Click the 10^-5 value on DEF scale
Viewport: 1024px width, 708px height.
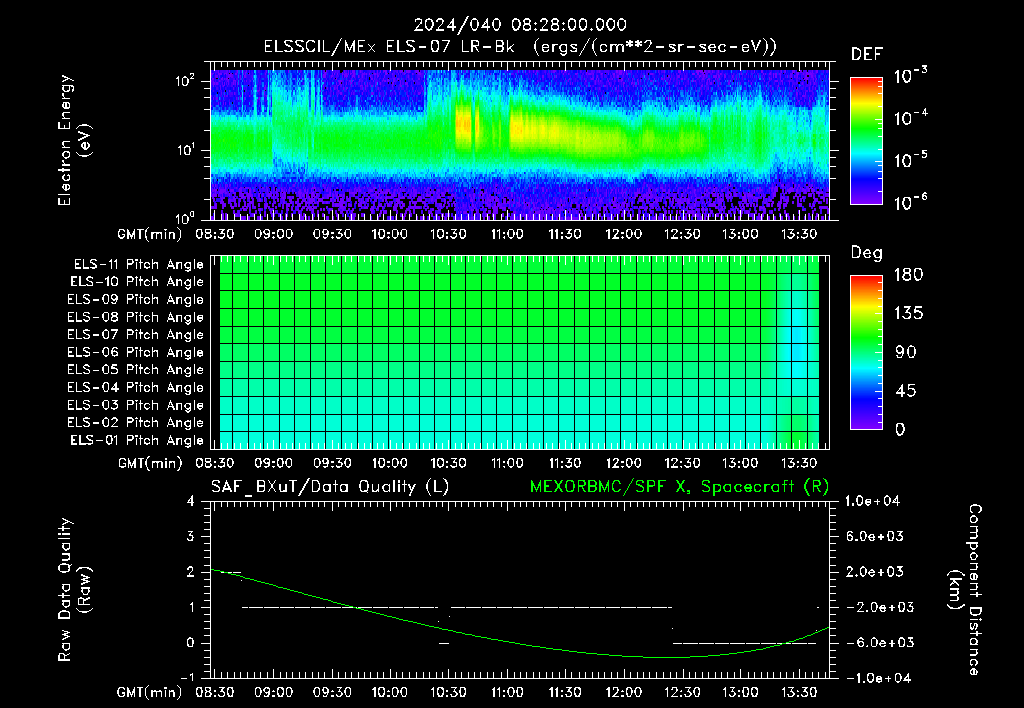910,159
